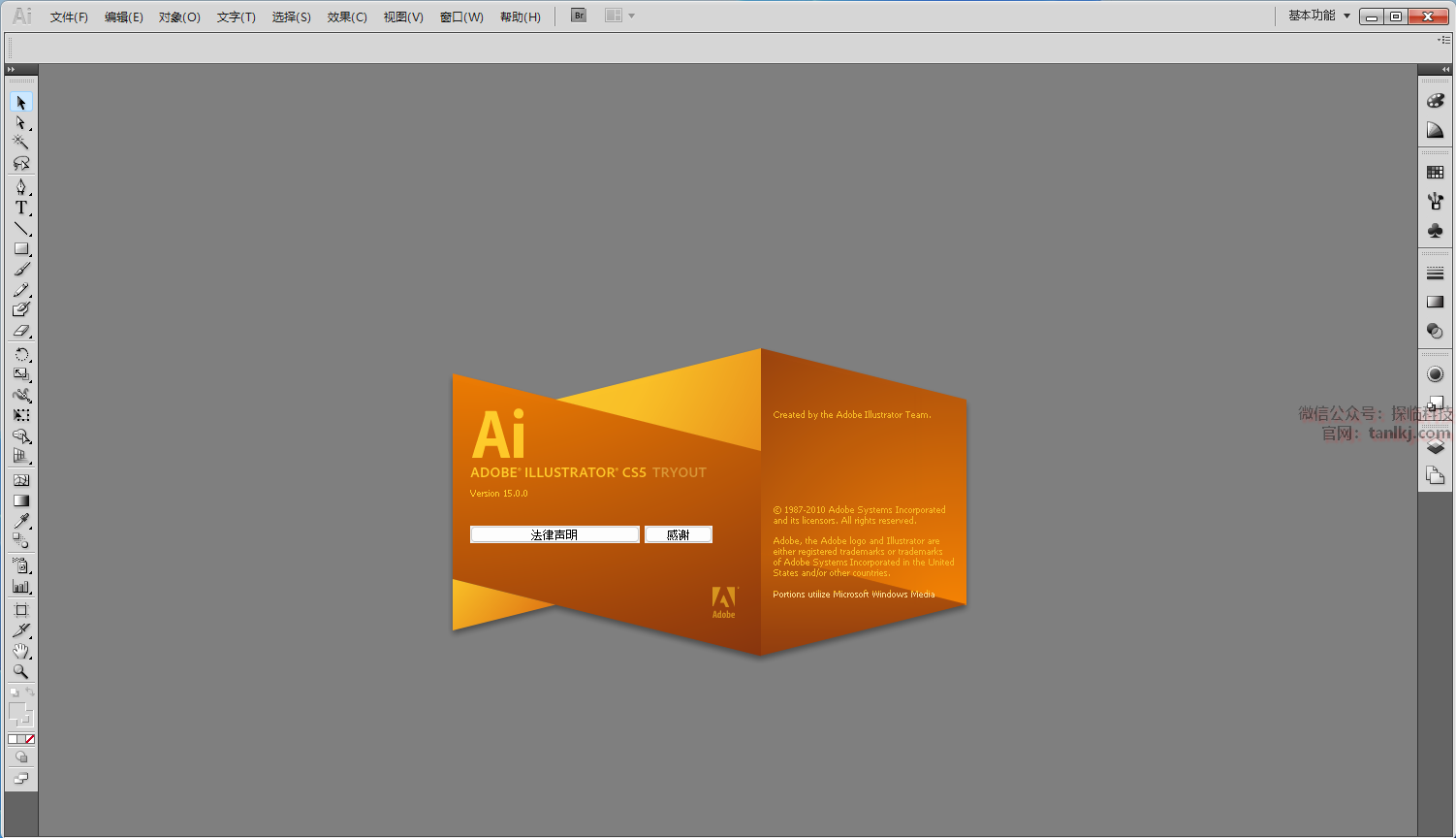Select the Pen tool
Screen dimensions: 1456x838
20,186
